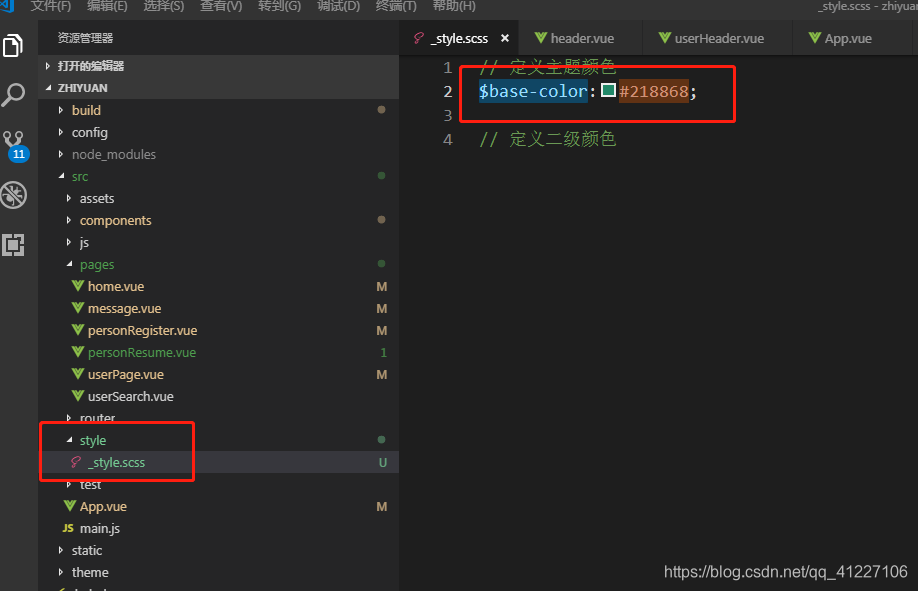
Task: Open userSearch.vue in the file tree
Action: pos(131,396)
